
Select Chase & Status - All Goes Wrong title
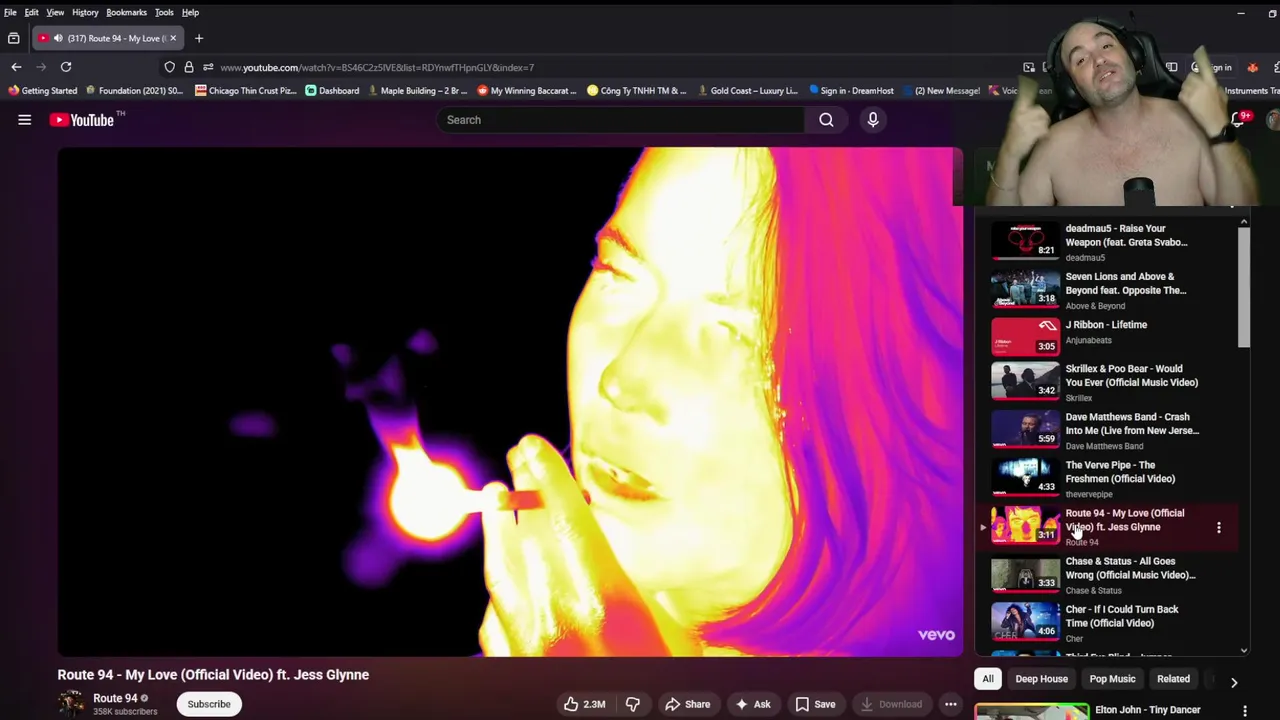tap(1130, 568)
